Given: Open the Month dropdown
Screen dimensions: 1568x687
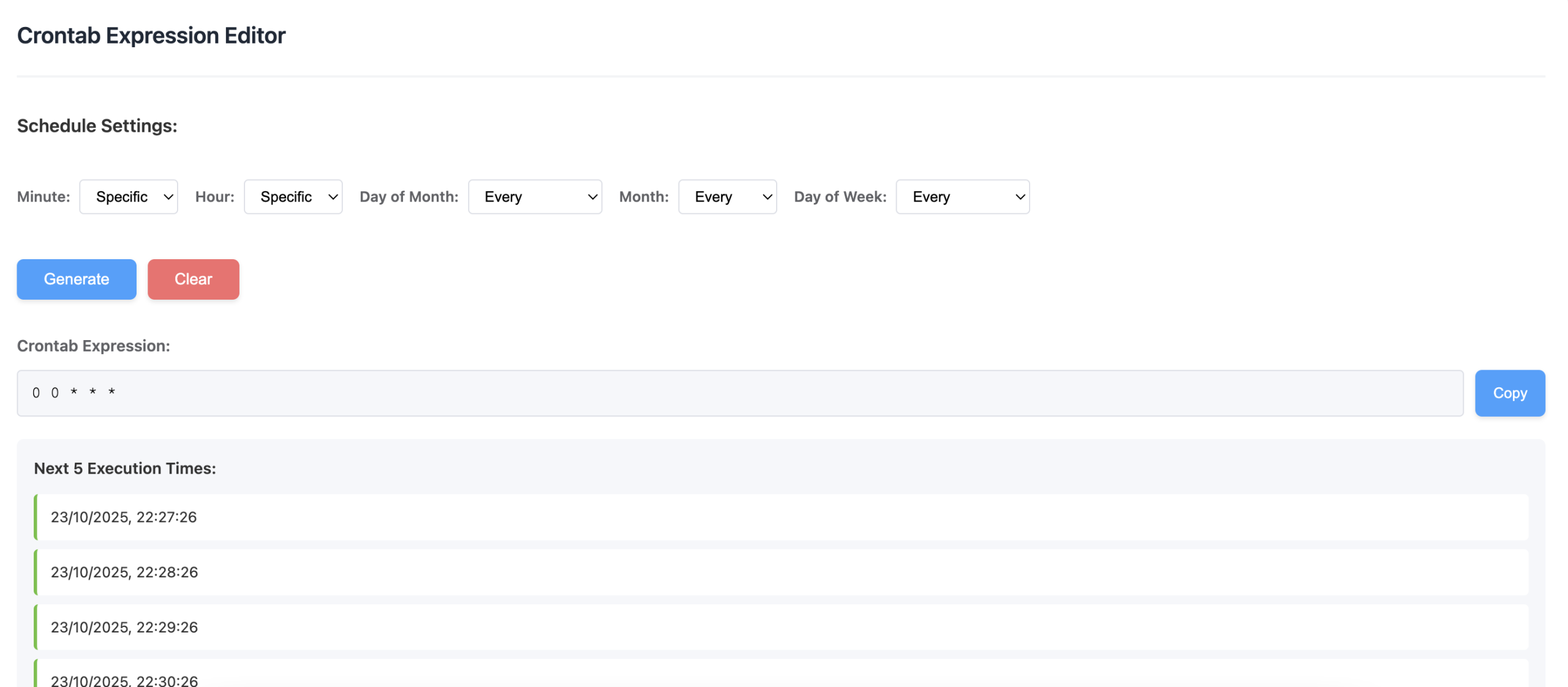Looking at the screenshot, I should point(727,197).
